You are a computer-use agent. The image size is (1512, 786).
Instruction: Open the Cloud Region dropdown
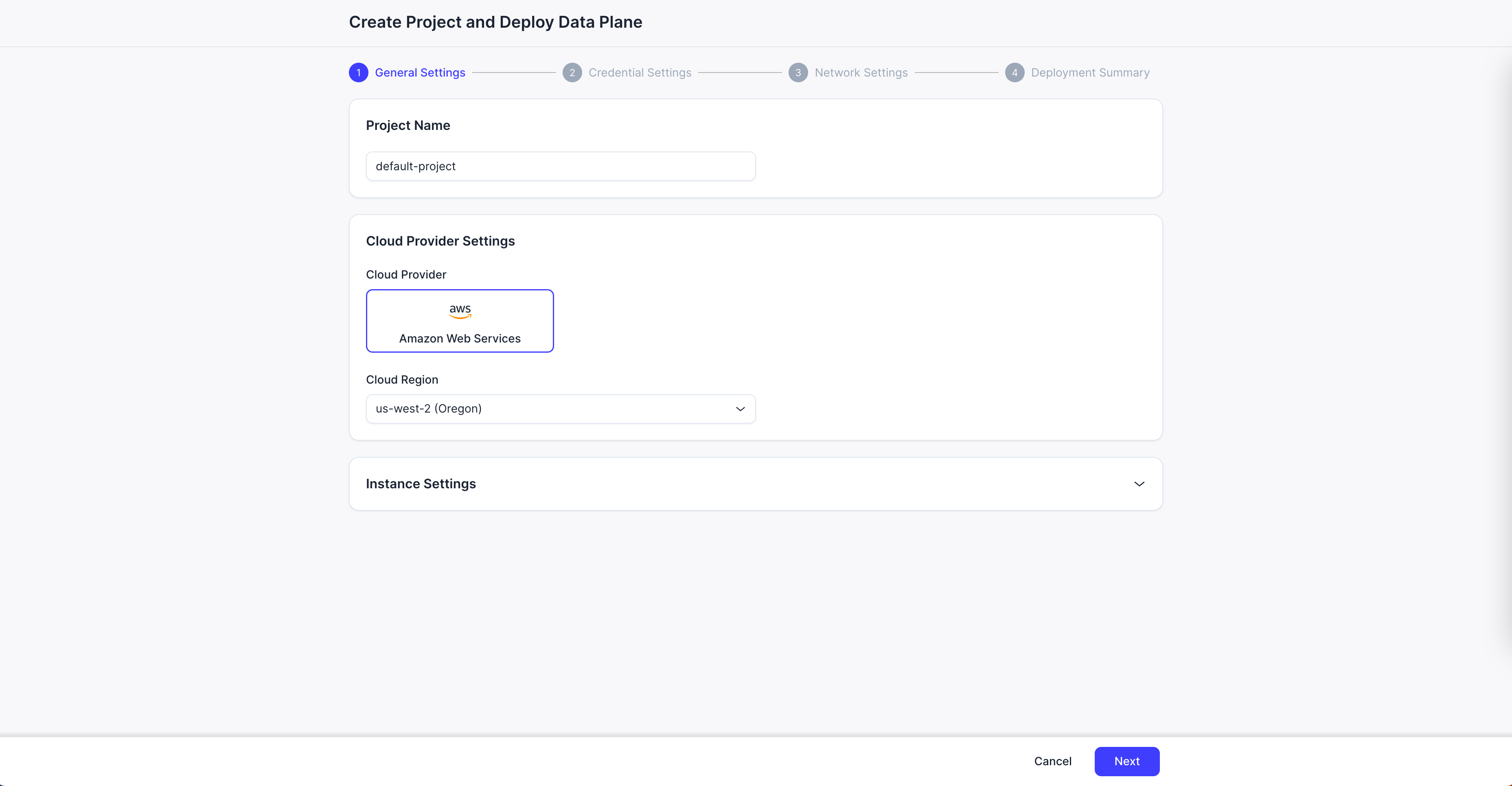561,408
